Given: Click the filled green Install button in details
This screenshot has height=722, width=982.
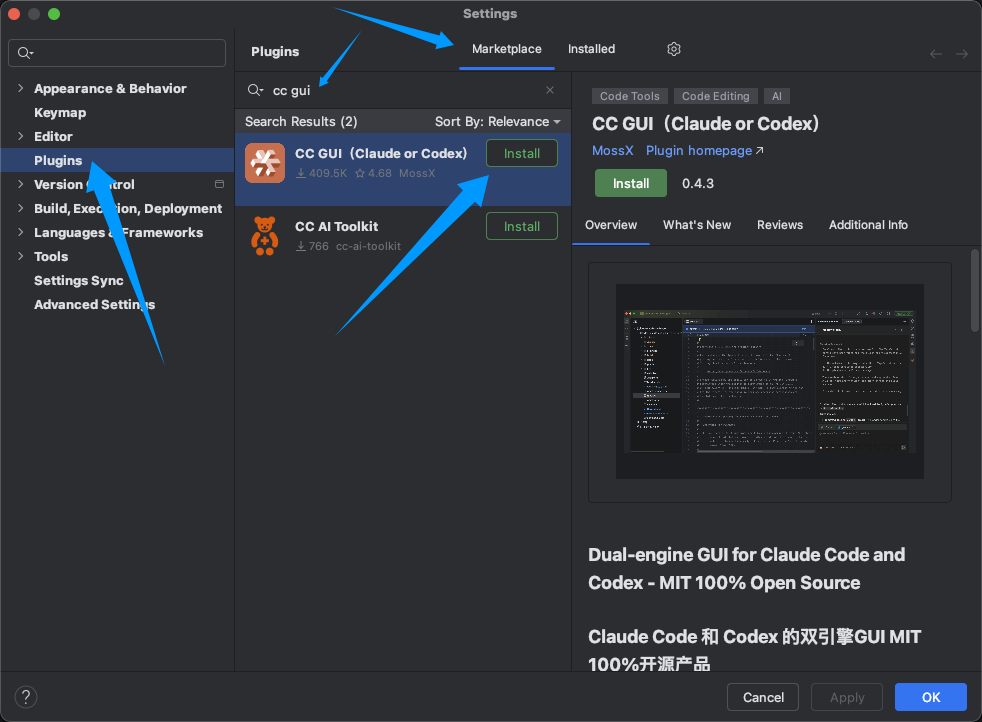Looking at the screenshot, I should coord(631,183).
